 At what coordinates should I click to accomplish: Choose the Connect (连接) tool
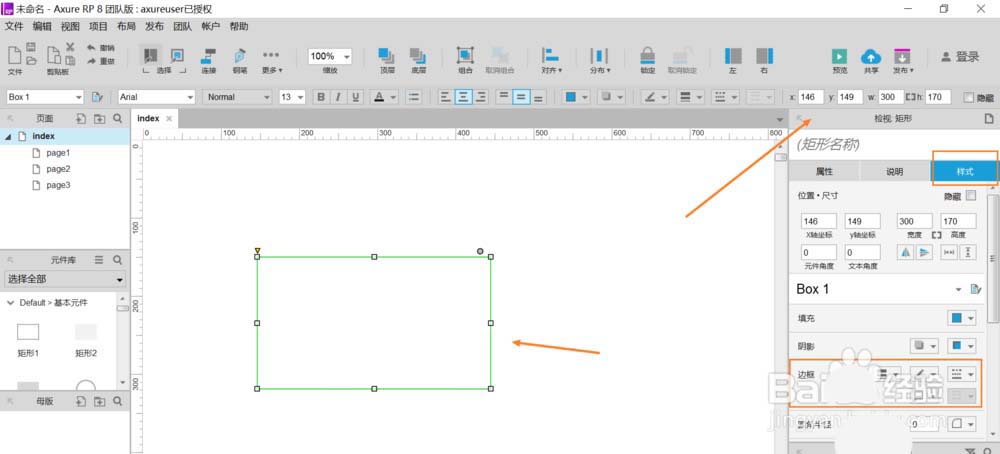point(208,56)
